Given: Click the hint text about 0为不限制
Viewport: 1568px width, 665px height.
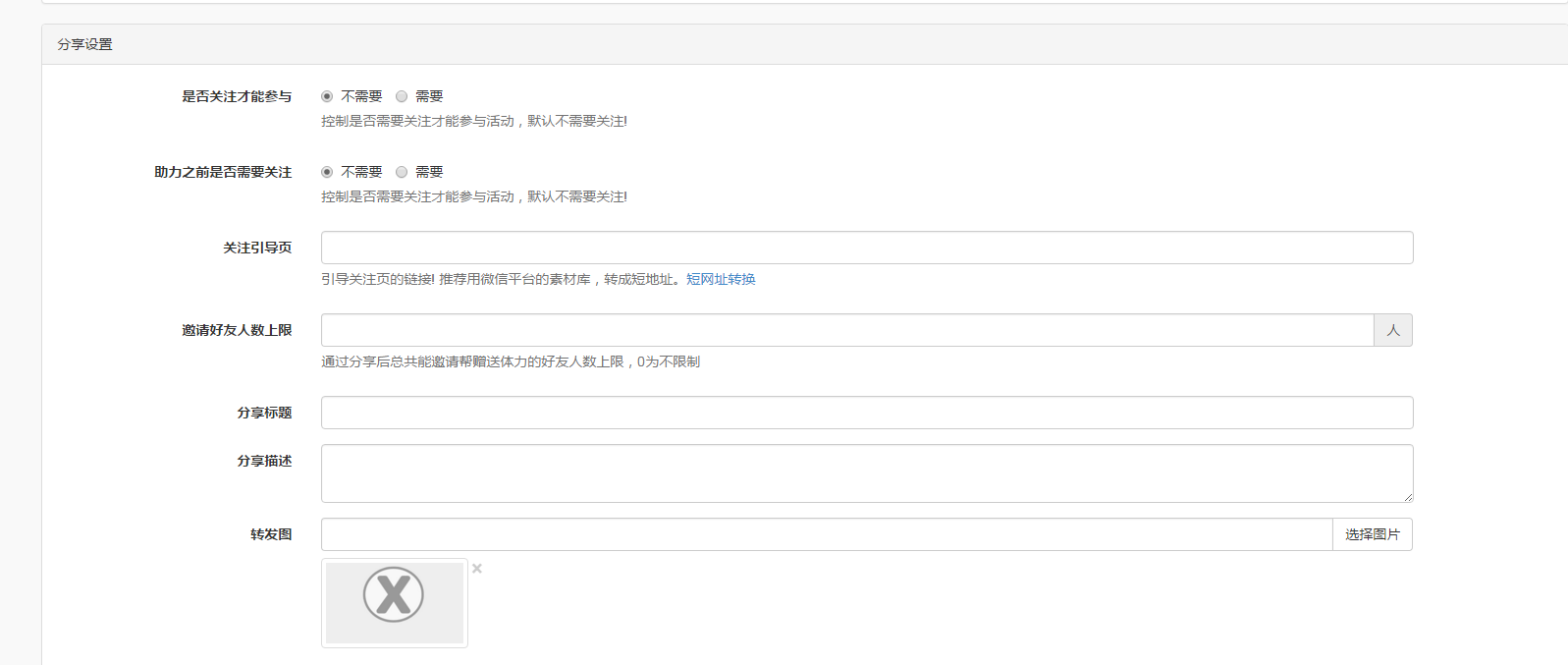Looking at the screenshot, I should tap(511, 362).
